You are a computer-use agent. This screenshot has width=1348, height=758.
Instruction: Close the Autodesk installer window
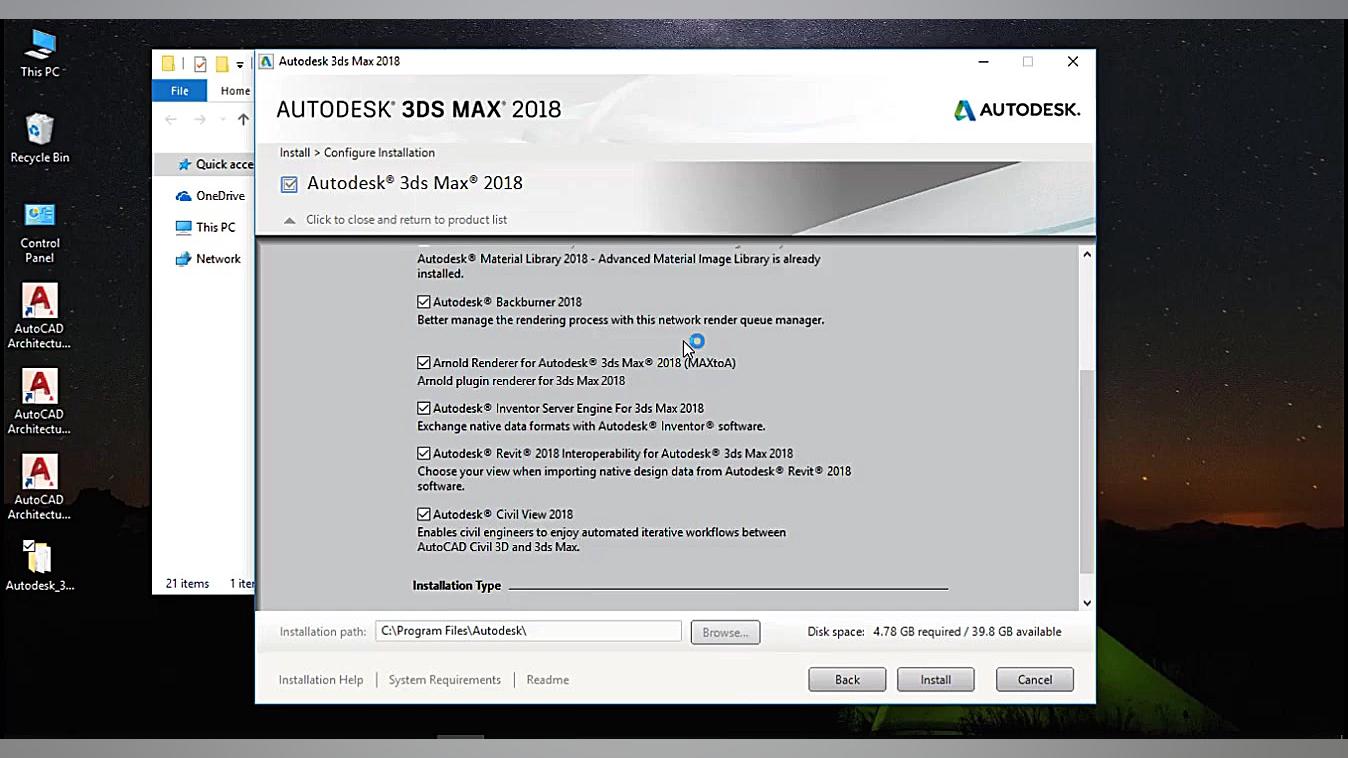coord(1073,62)
